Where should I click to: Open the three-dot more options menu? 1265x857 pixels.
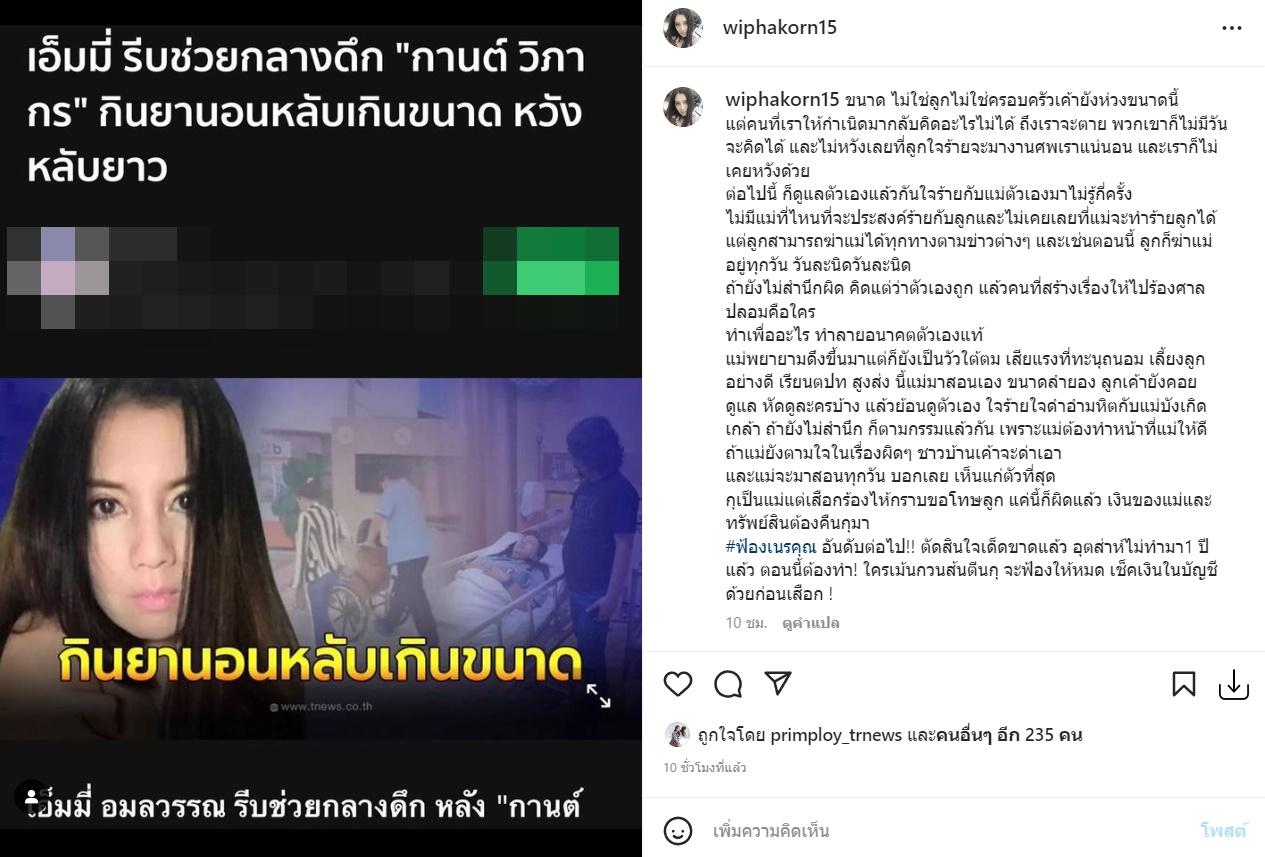[x=1232, y=28]
